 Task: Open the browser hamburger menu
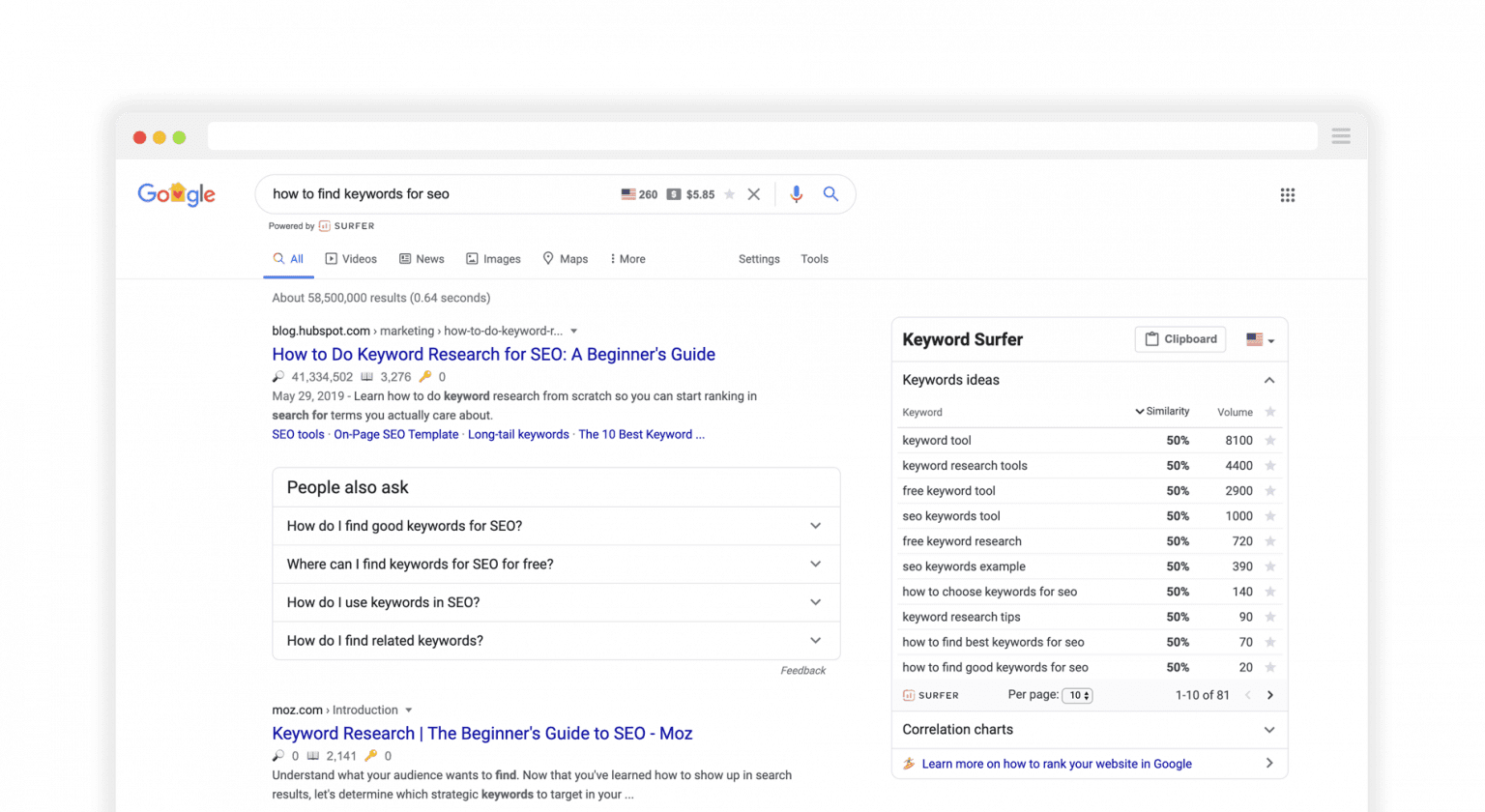(1341, 136)
